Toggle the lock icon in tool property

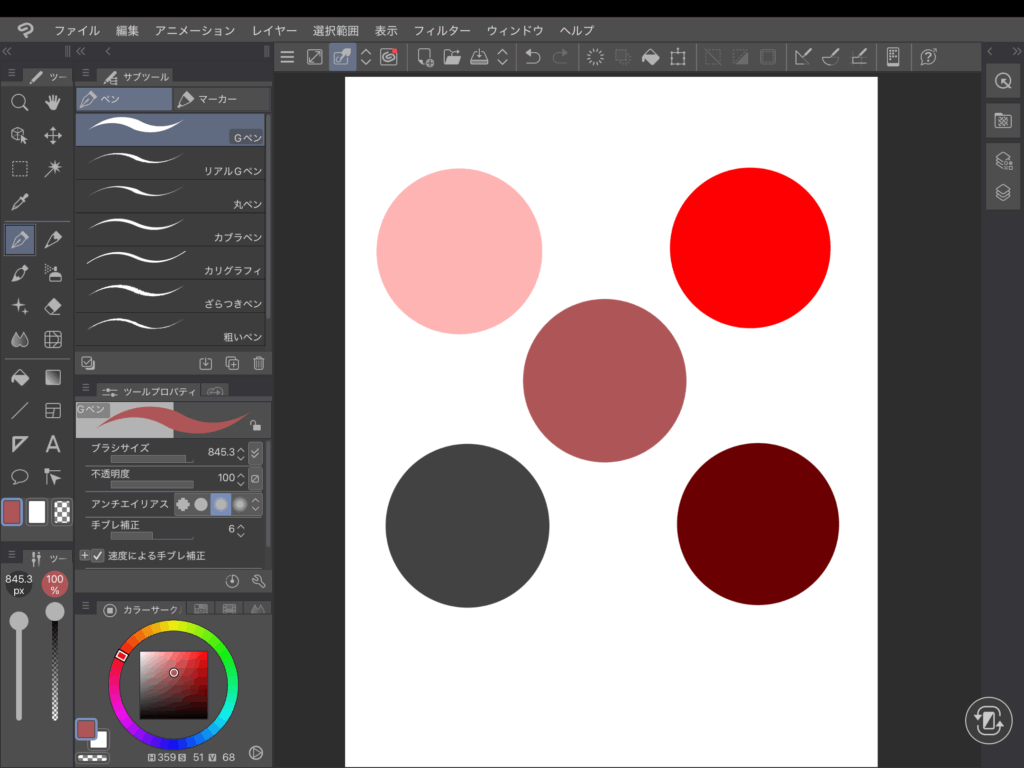[255, 425]
